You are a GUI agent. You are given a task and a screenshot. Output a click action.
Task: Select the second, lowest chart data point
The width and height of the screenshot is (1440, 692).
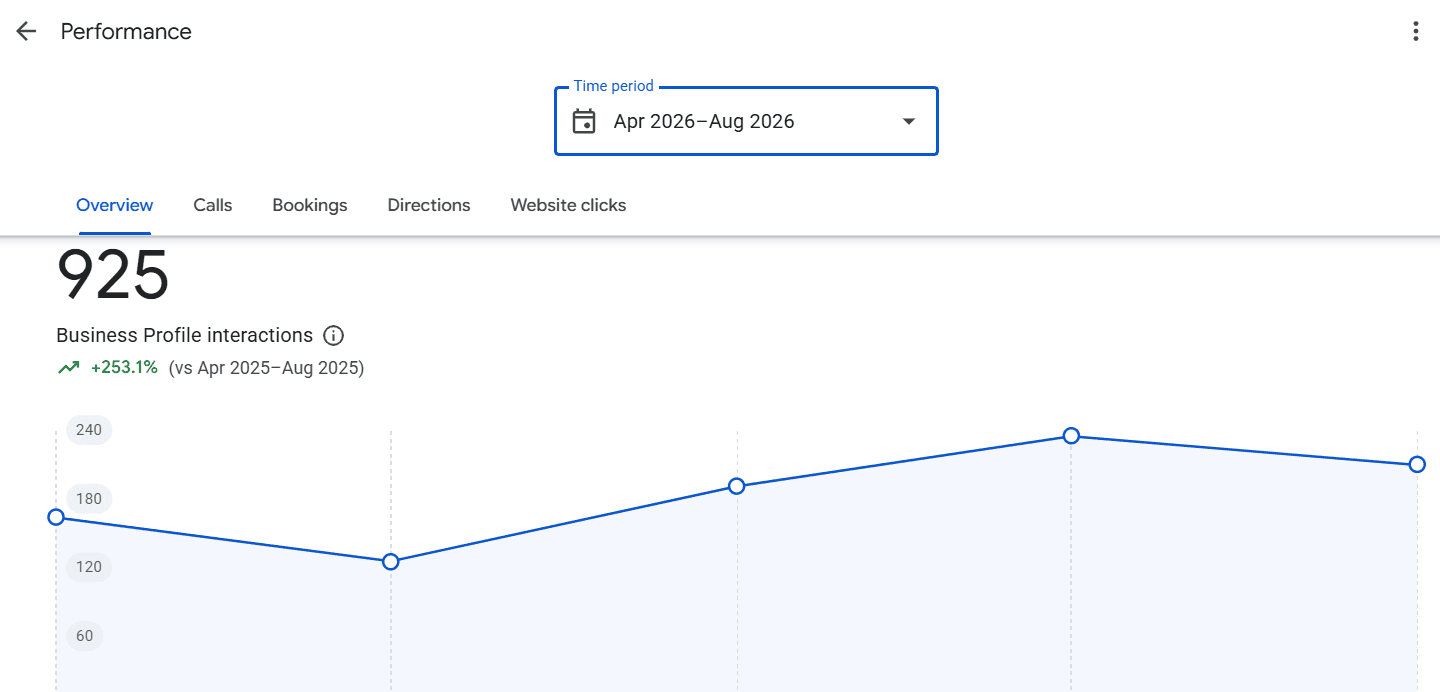coord(391,562)
